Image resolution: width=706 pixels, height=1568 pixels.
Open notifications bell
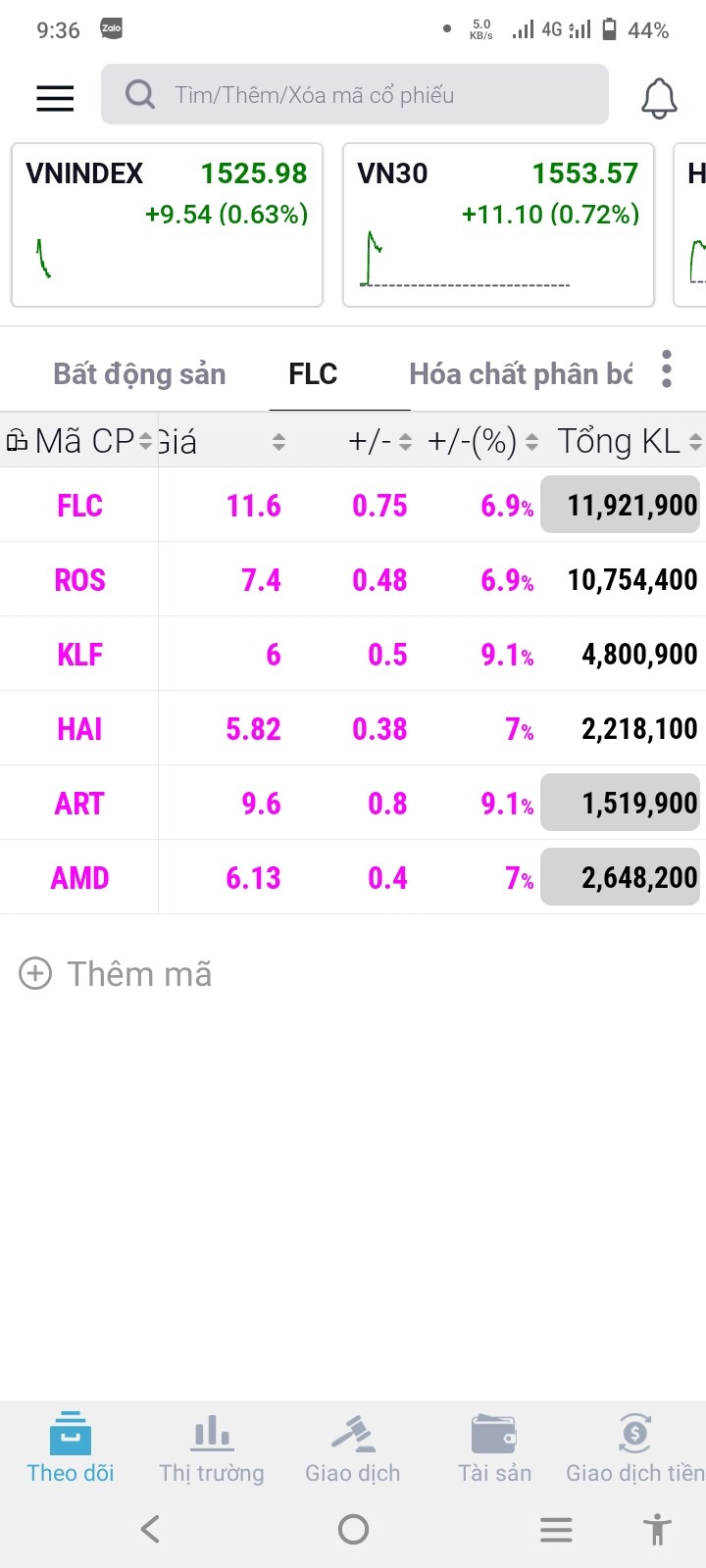point(659,97)
